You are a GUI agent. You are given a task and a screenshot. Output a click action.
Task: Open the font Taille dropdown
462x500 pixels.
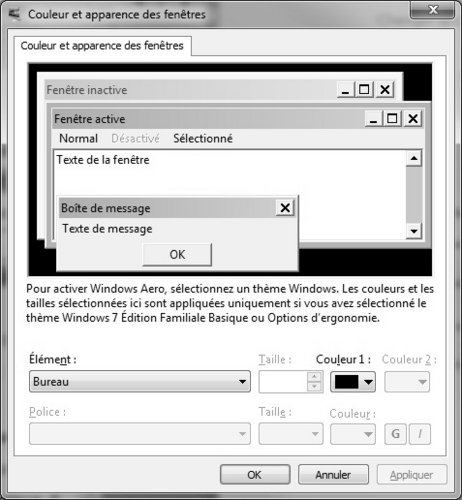coord(291,434)
